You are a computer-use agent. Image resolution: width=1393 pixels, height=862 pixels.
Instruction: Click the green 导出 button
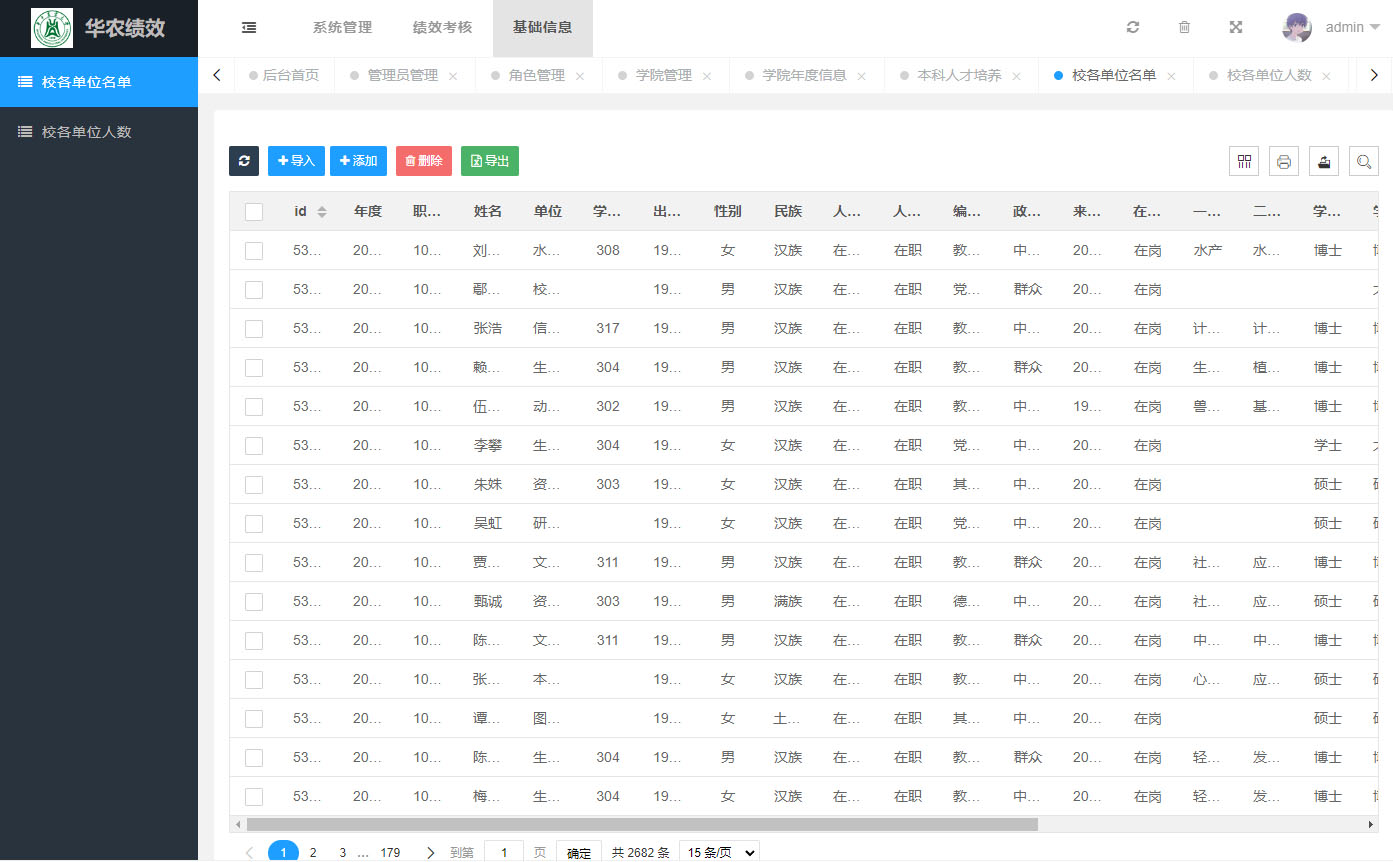tap(490, 161)
